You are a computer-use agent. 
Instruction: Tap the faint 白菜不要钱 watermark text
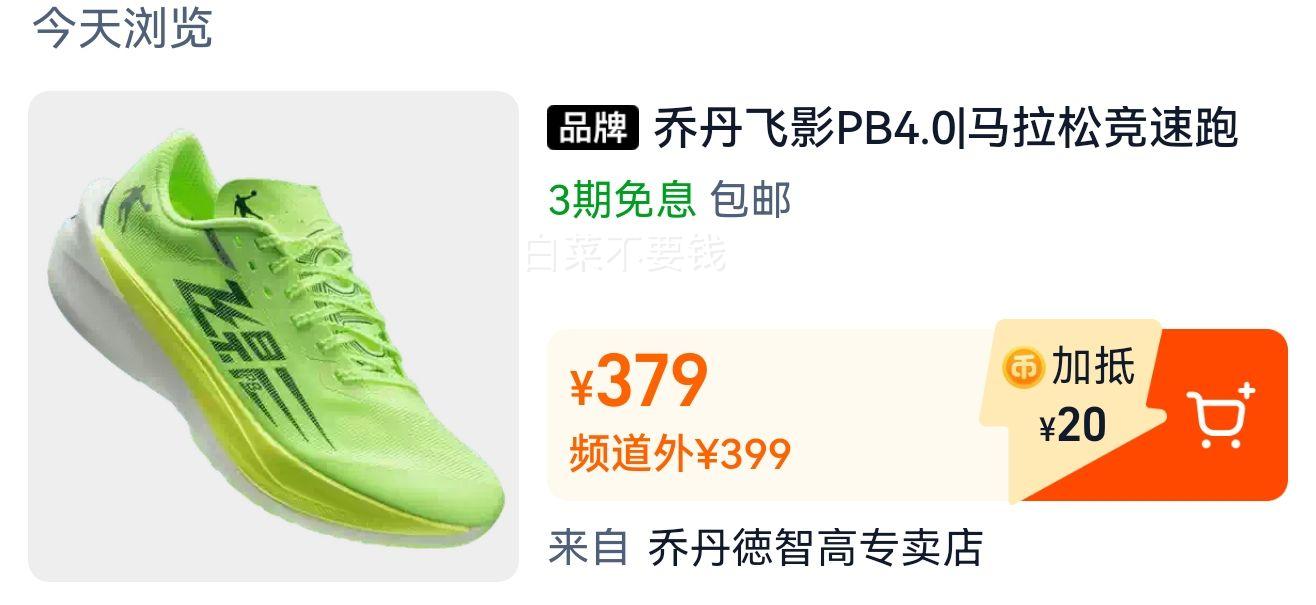[626, 254]
